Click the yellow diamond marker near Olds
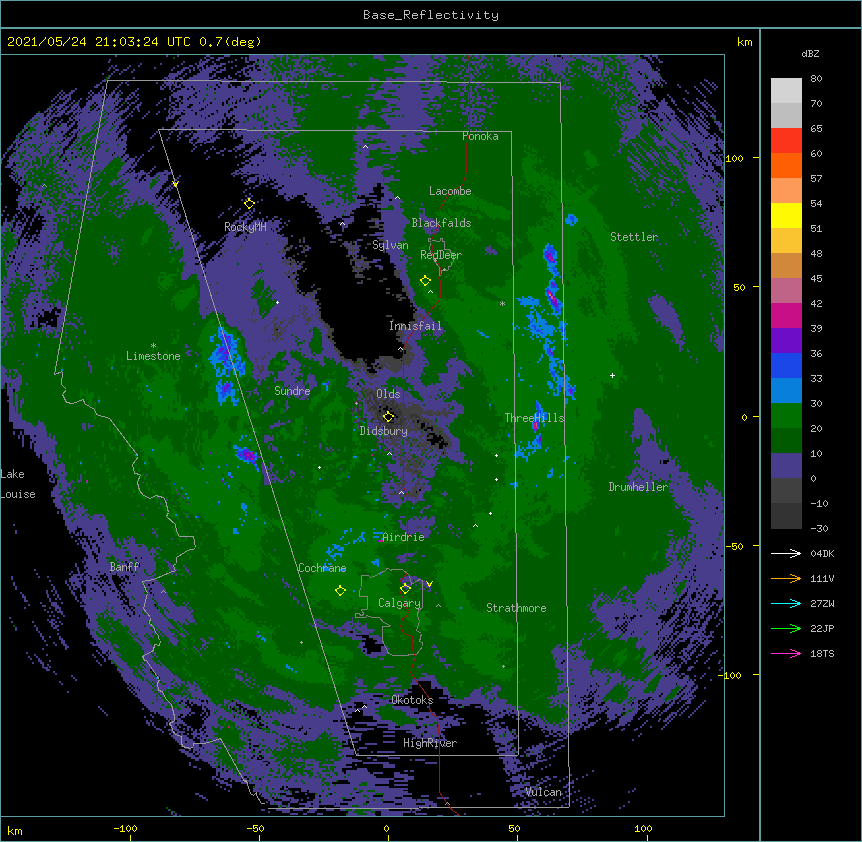This screenshot has height=842, width=862. coord(389,416)
